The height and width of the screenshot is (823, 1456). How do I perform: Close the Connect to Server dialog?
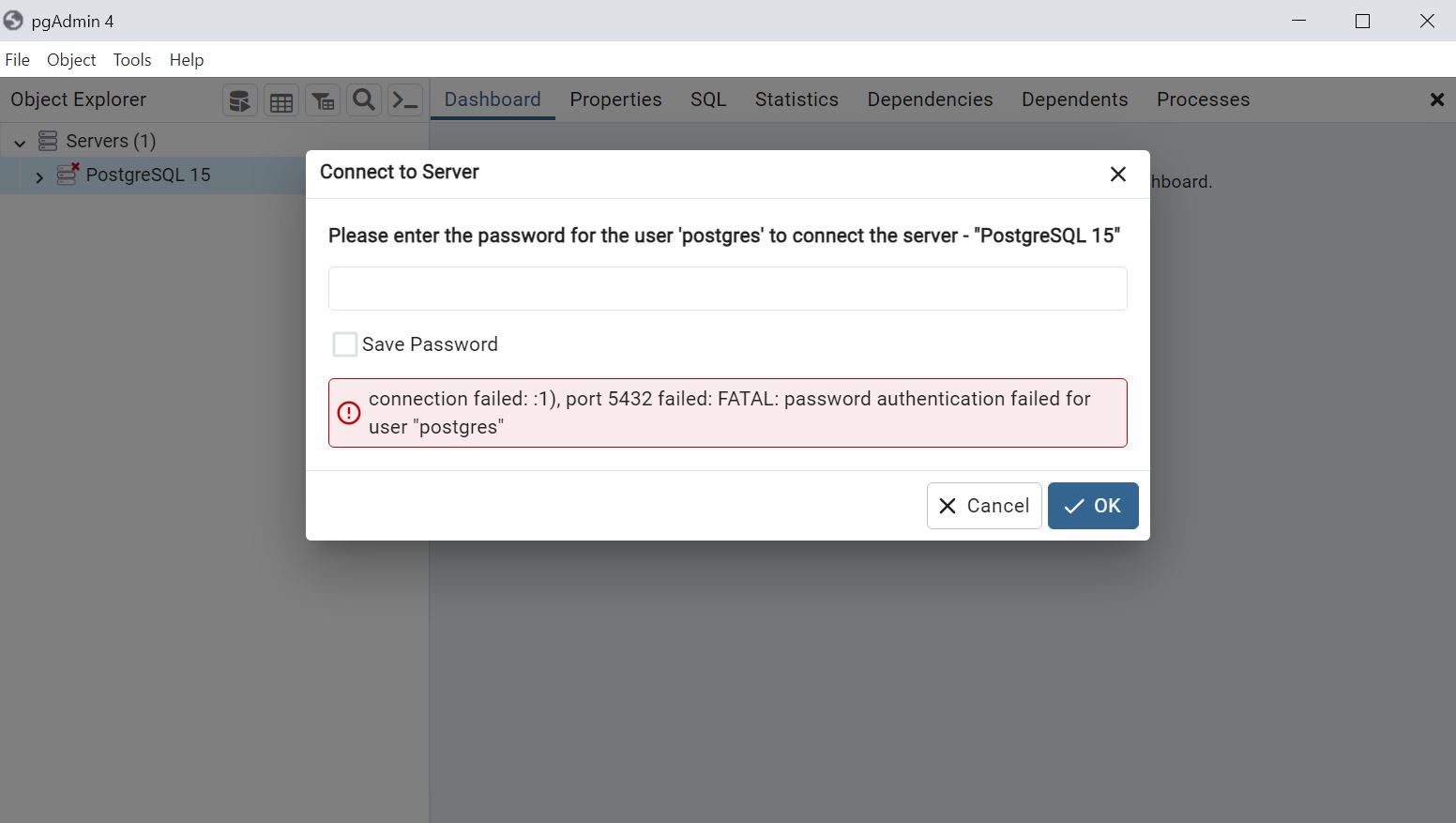pos(1117,175)
